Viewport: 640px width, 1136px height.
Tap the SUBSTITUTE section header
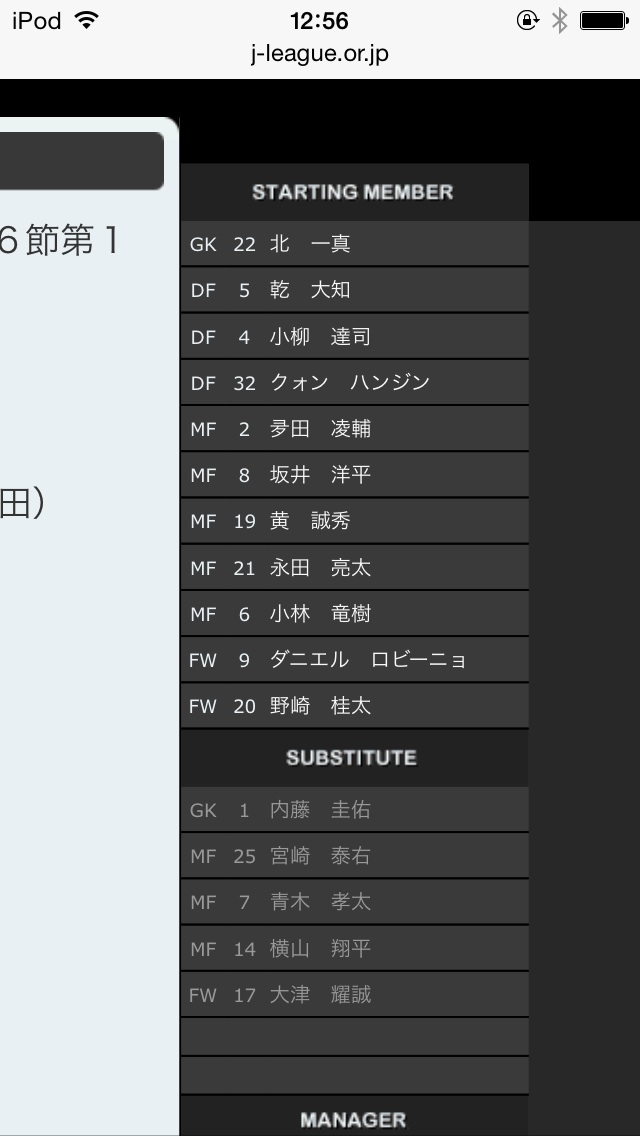click(x=352, y=758)
